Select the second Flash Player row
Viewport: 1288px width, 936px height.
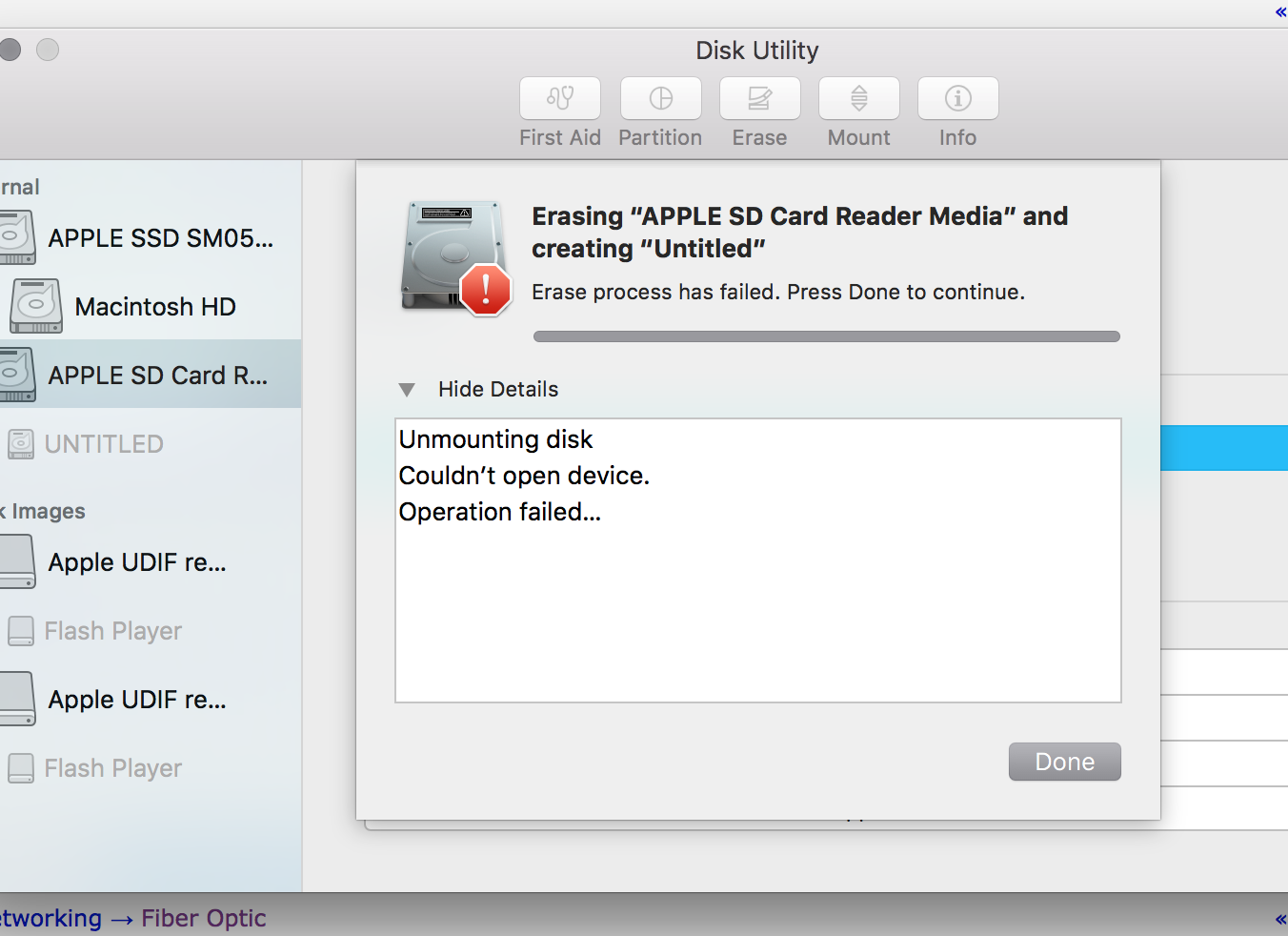[151, 768]
